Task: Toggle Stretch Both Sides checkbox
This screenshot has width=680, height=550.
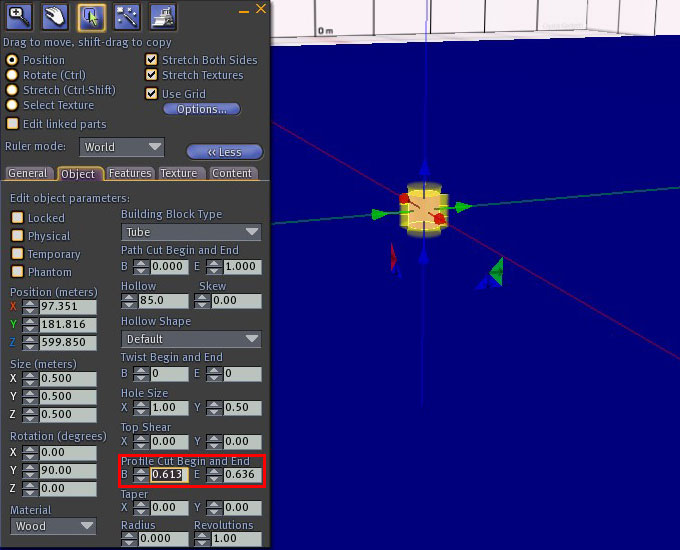Action: click(x=151, y=59)
